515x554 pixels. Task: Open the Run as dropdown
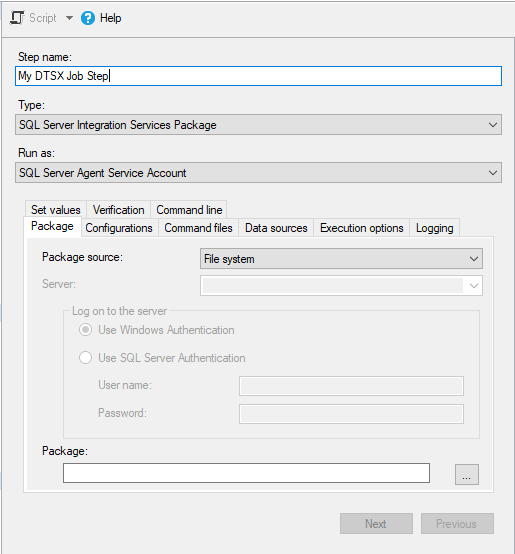coord(258,172)
